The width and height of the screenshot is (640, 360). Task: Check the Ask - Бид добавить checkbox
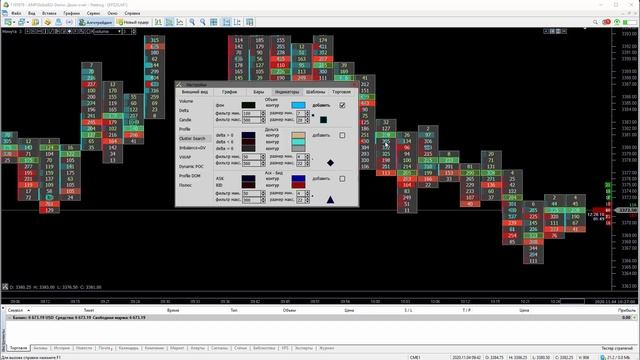[x=342, y=179]
